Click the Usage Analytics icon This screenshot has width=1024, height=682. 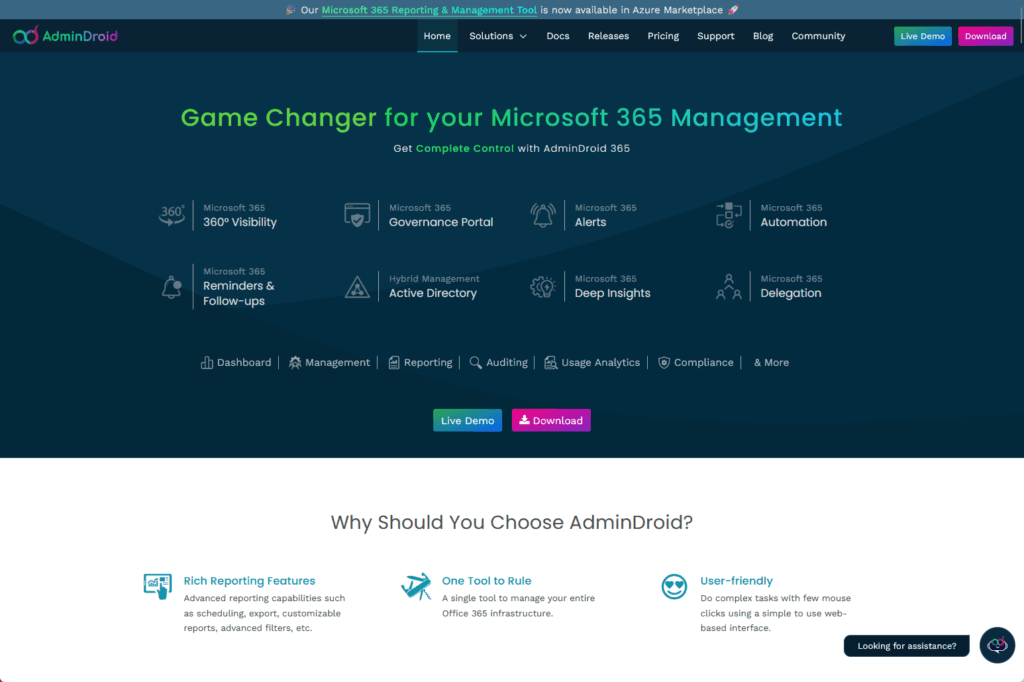[551, 363]
